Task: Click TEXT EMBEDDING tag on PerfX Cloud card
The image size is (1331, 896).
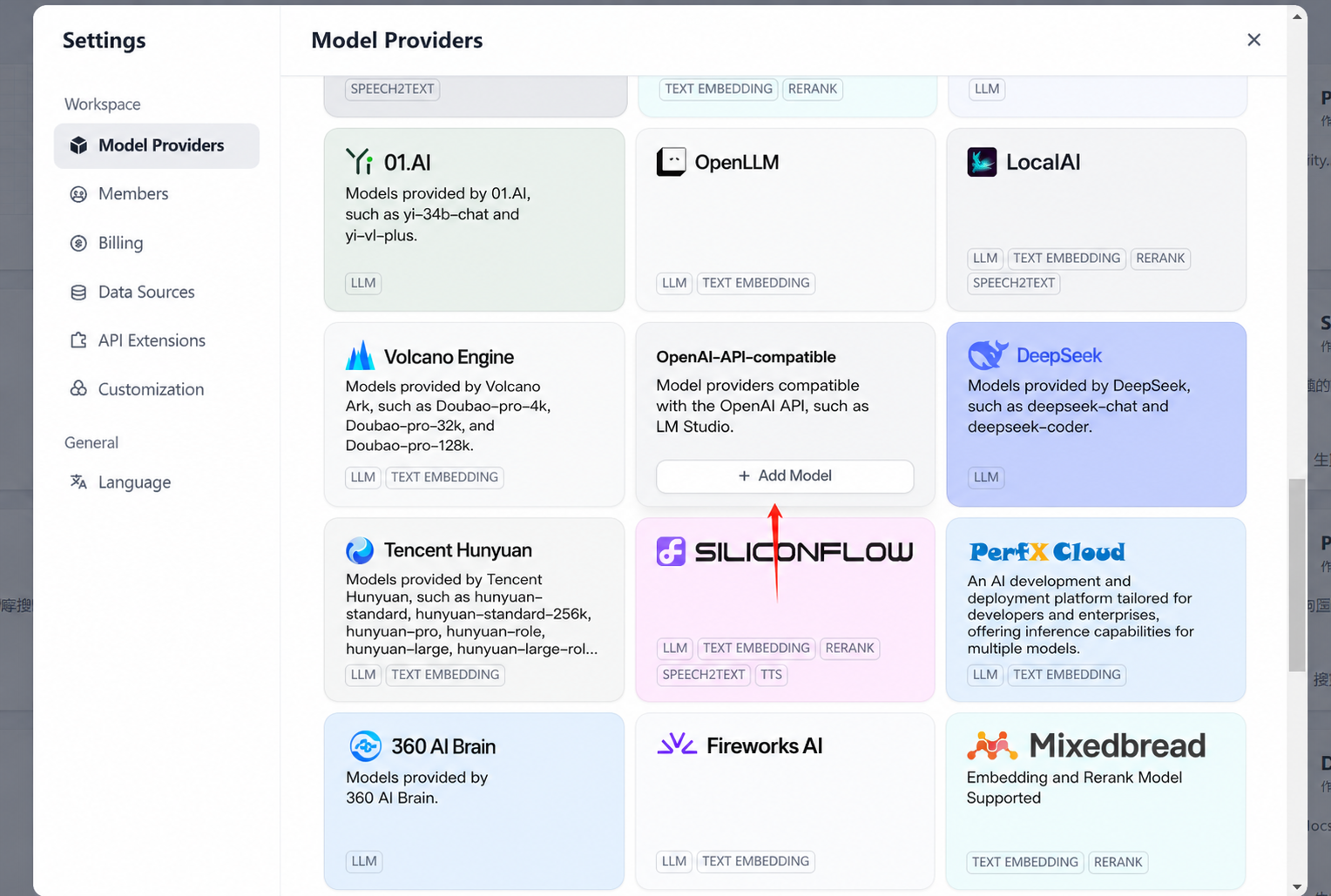Action: (1067, 675)
